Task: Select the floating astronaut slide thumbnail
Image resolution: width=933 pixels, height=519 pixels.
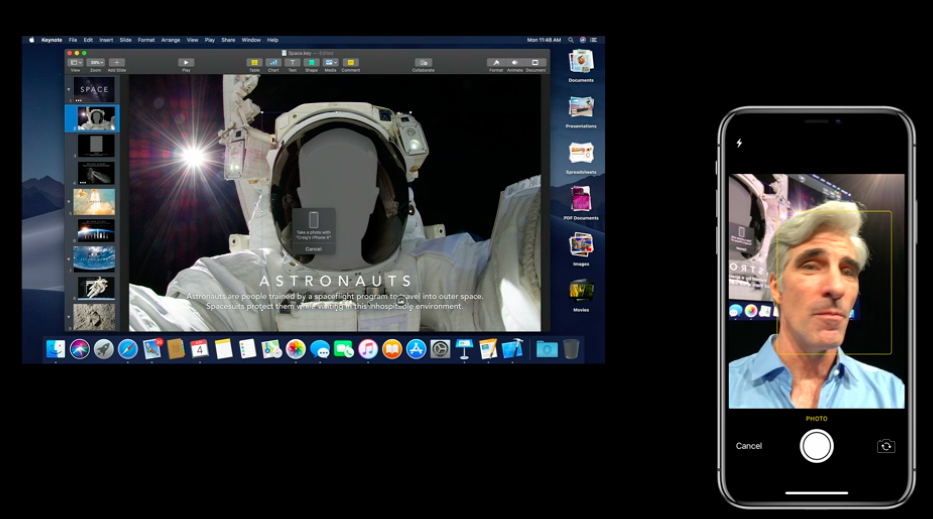Action: (x=96, y=287)
